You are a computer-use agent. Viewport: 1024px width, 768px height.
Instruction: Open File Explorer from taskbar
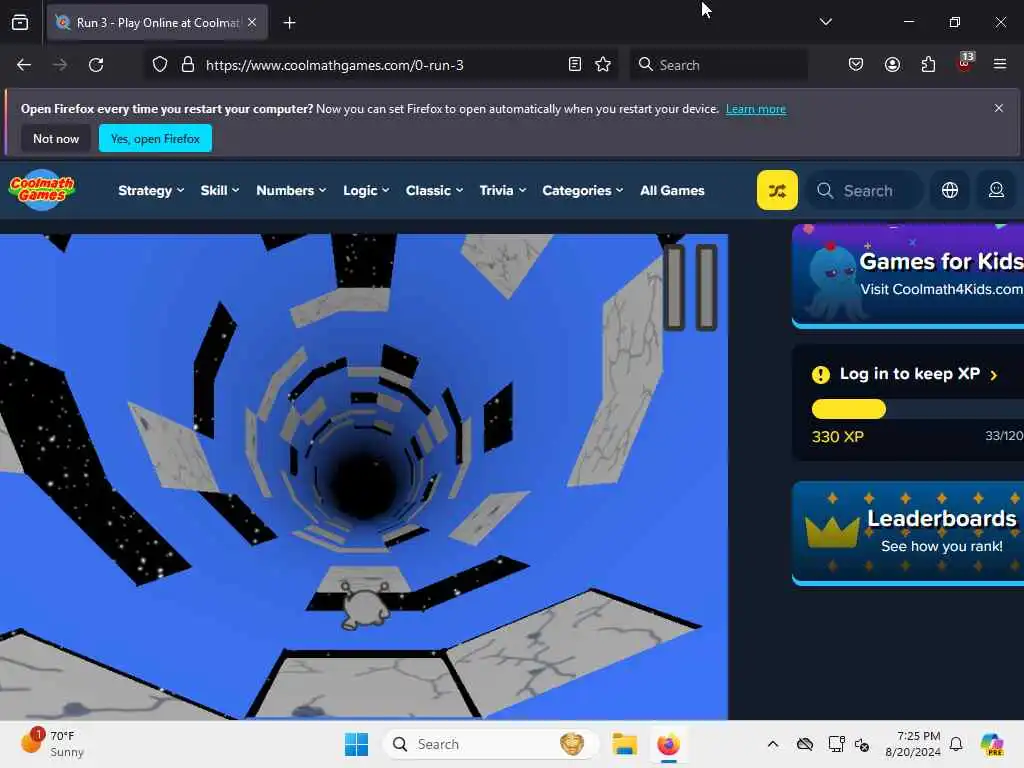click(x=624, y=744)
